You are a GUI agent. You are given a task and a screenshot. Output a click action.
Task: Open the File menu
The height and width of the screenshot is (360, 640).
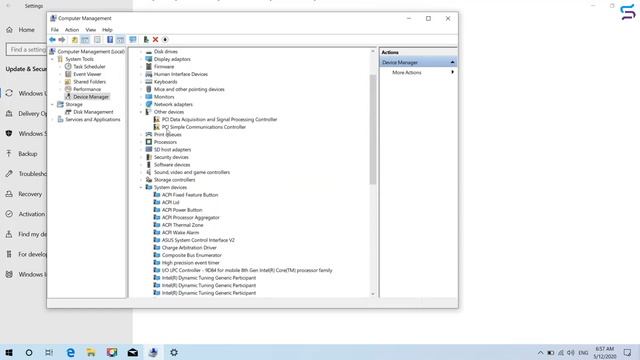(x=55, y=30)
